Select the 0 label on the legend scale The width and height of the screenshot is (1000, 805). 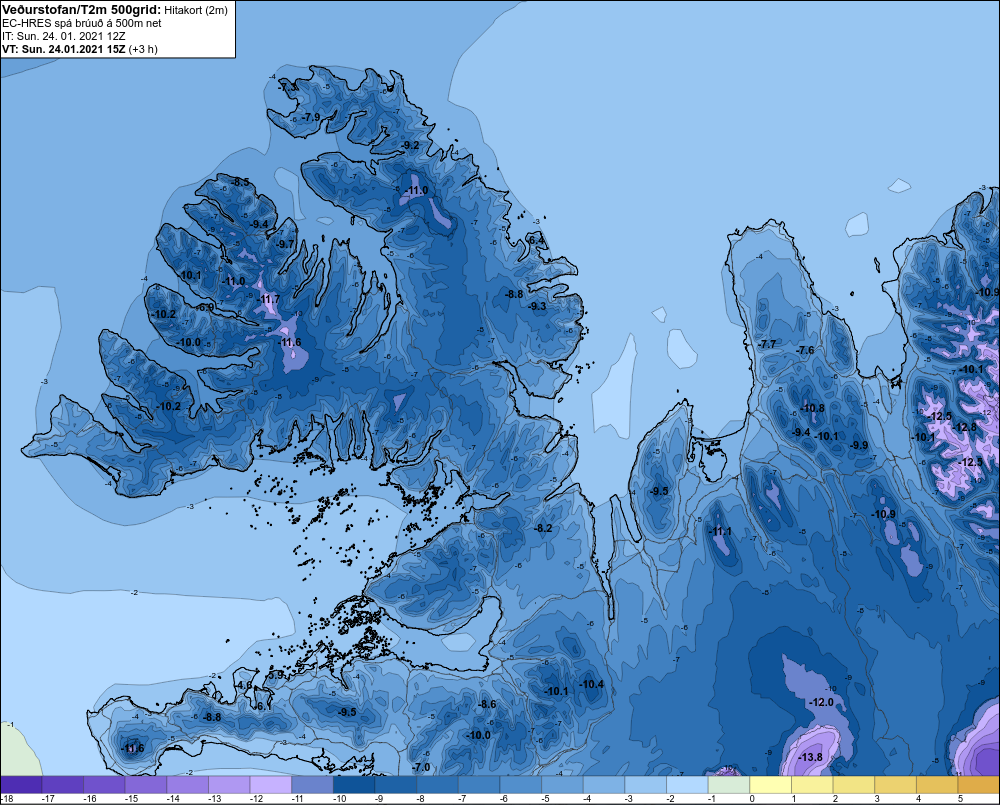tap(752, 799)
